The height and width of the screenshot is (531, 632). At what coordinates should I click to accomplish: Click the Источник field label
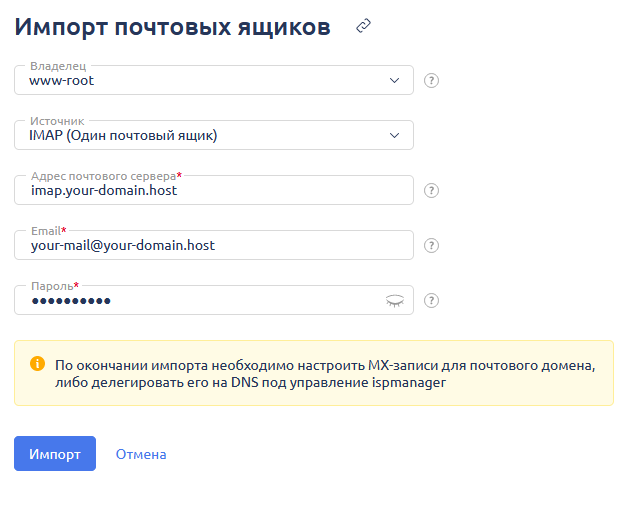tap(57, 121)
